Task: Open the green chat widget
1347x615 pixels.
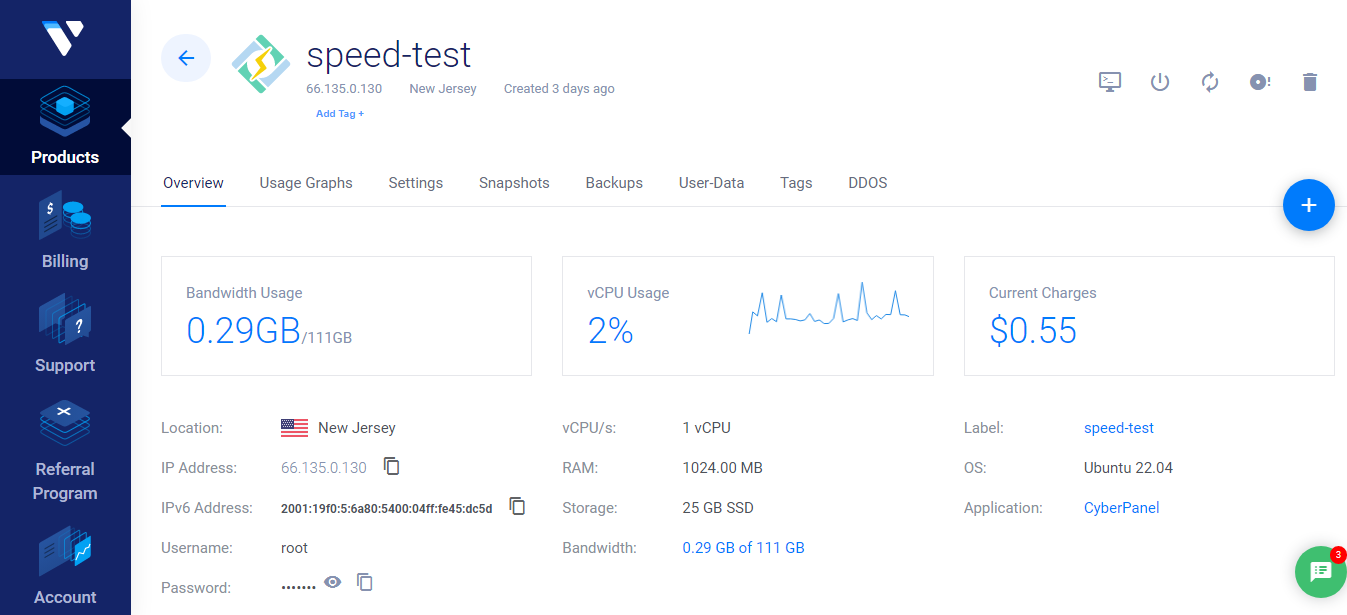Action: (x=1320, y=572)
